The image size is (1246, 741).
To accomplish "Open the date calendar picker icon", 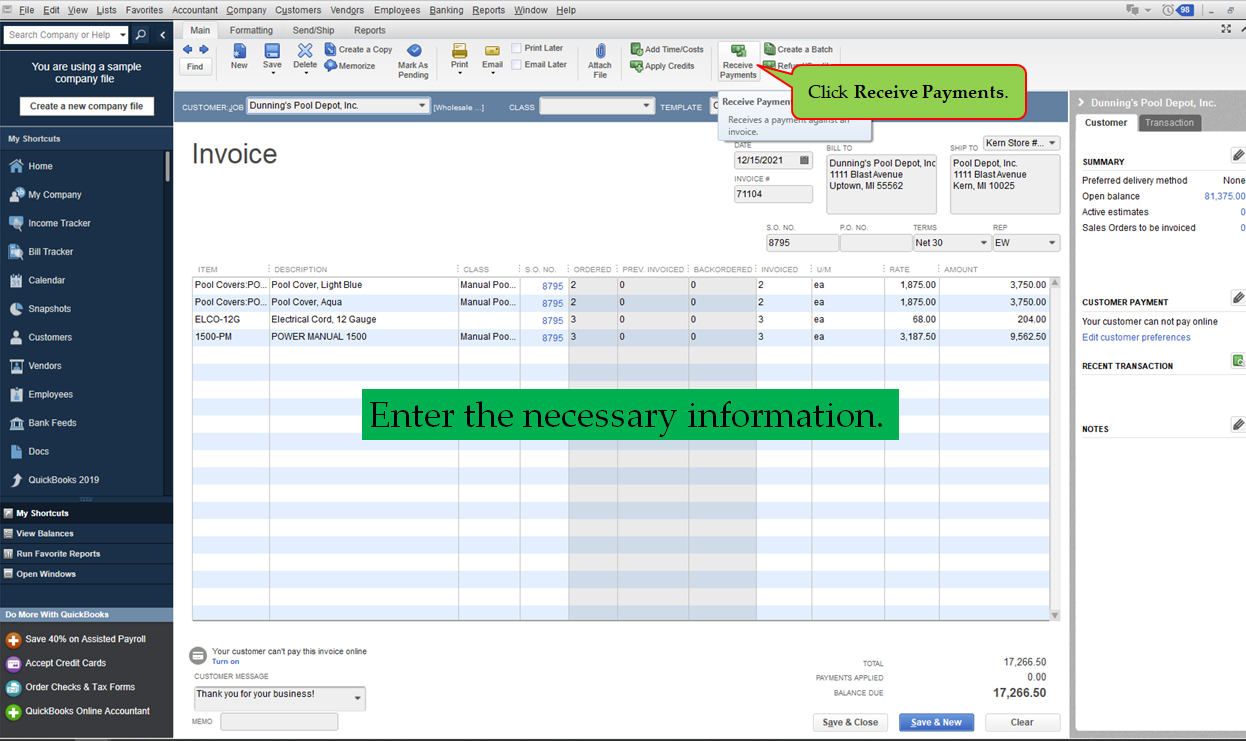I will 804,160.
